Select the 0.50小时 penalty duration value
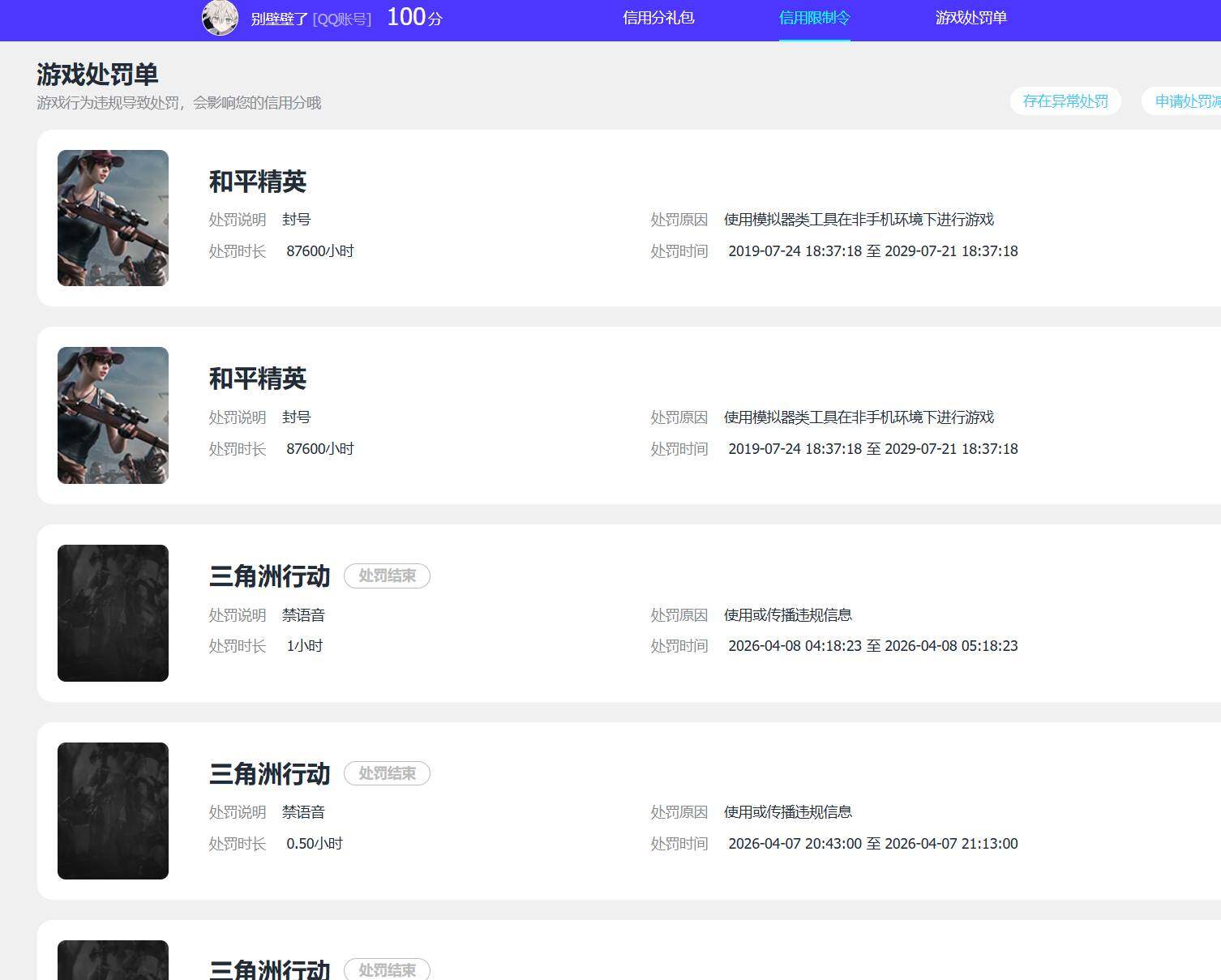Screen dimensions: 1221x980 [x=315, y=844]
